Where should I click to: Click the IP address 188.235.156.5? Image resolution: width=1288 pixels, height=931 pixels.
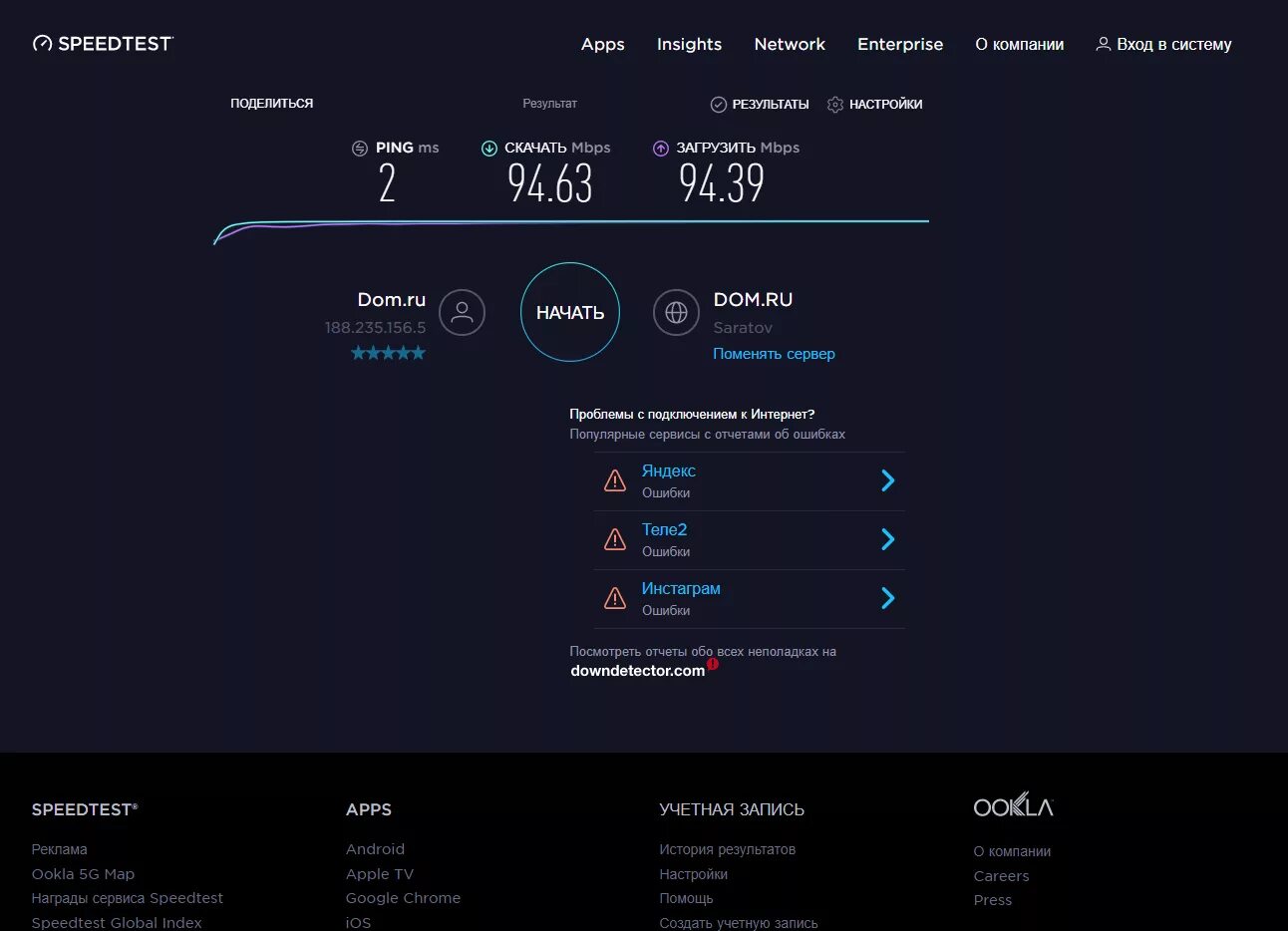375,327
